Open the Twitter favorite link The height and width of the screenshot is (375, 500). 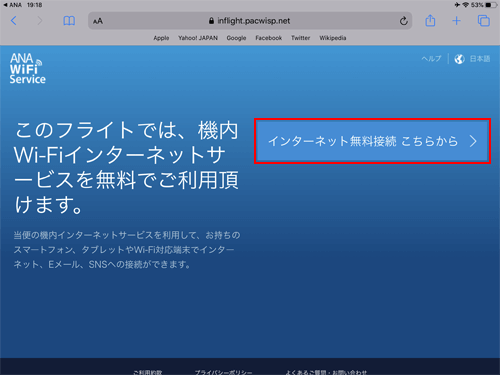coord(300,38)
